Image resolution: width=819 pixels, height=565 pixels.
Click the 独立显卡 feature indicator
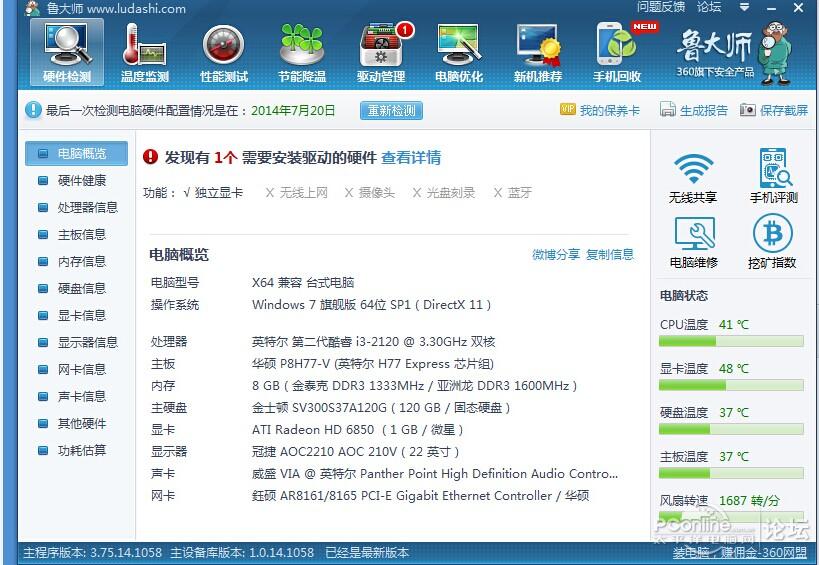pos(213,193)
